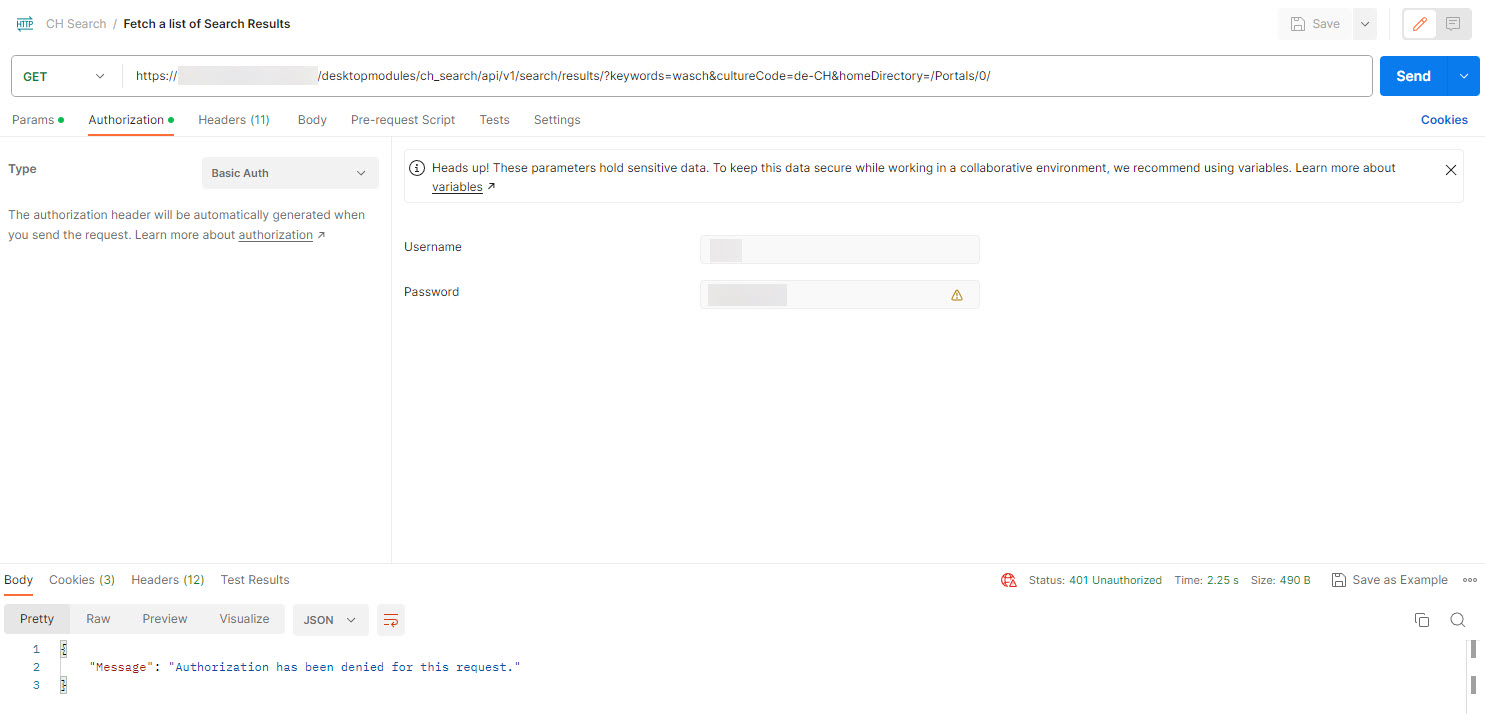Open the comments mode icon
1485x714 pixels.
1453,24
